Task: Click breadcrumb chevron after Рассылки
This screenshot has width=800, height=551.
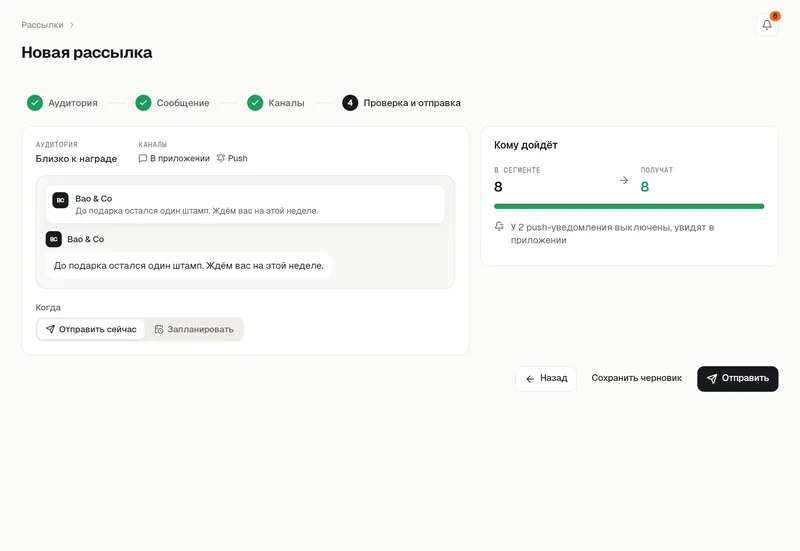Action: [72, 25]
